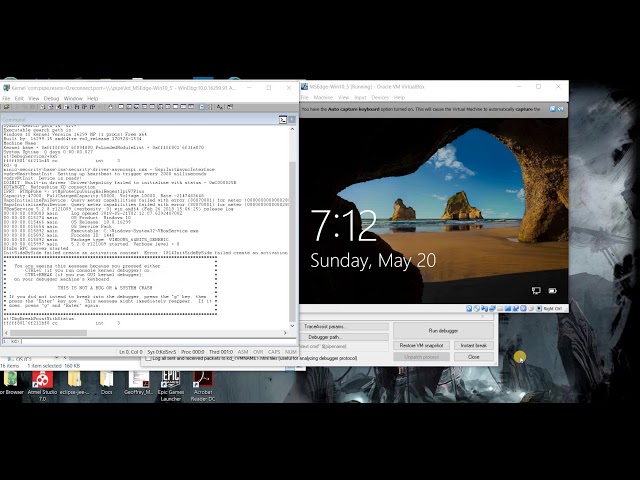Click the Options toolbar icon in WinDbg

click(x=230, y=107)
